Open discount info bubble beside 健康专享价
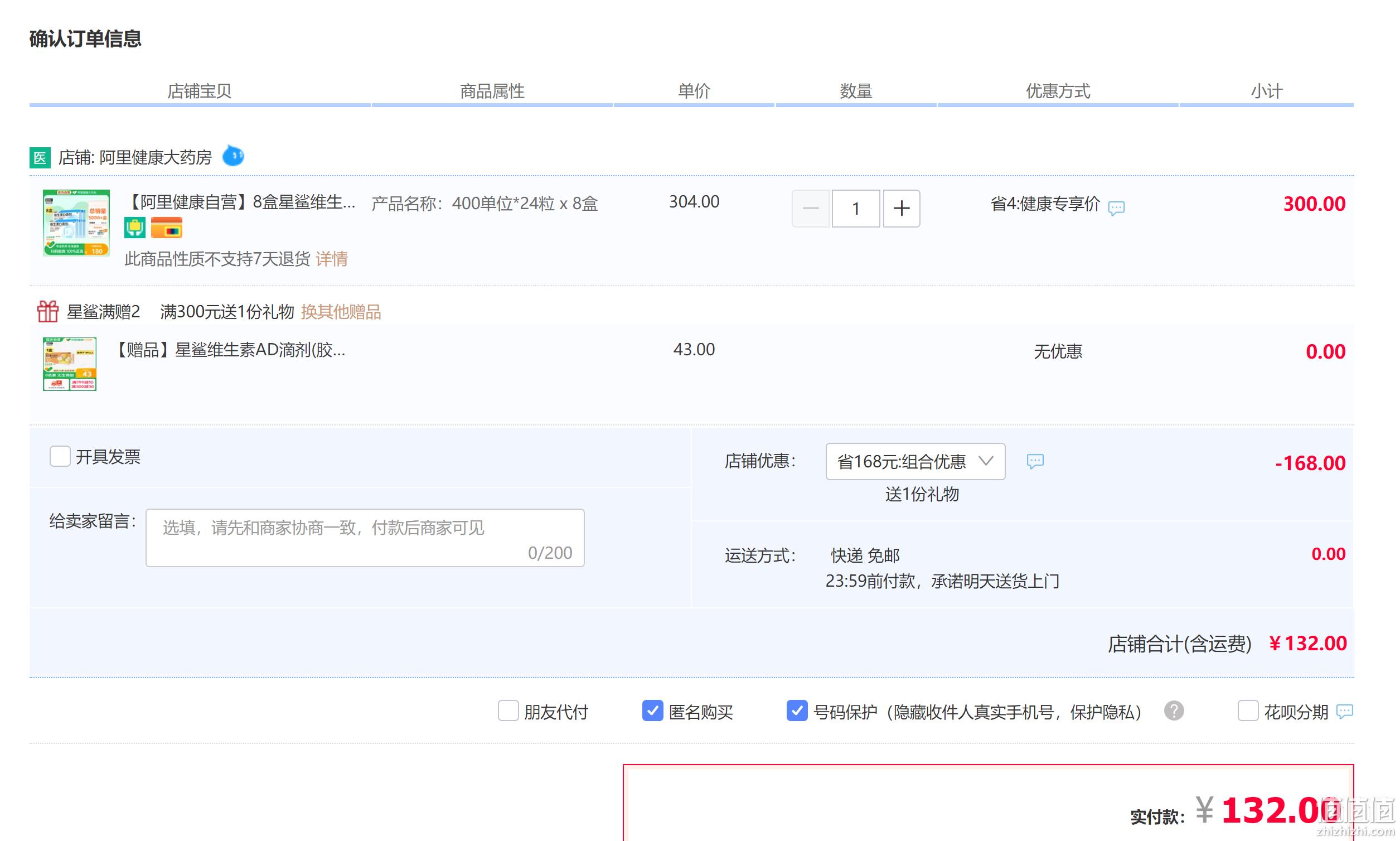This screenshot has height=841, width=1400. 1116,208
